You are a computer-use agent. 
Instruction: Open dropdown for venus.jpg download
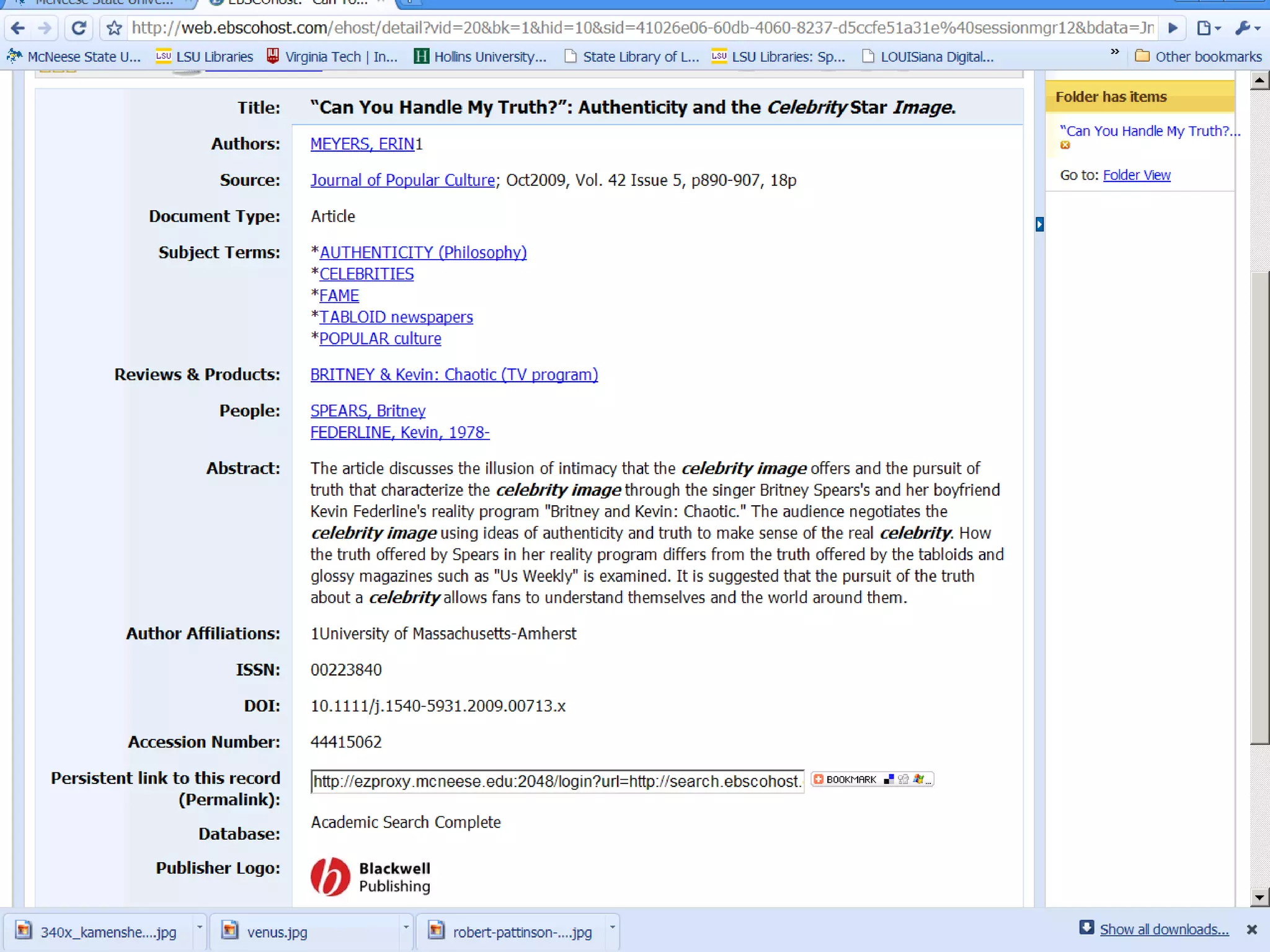pyautogui.click(x=406, y=927)
